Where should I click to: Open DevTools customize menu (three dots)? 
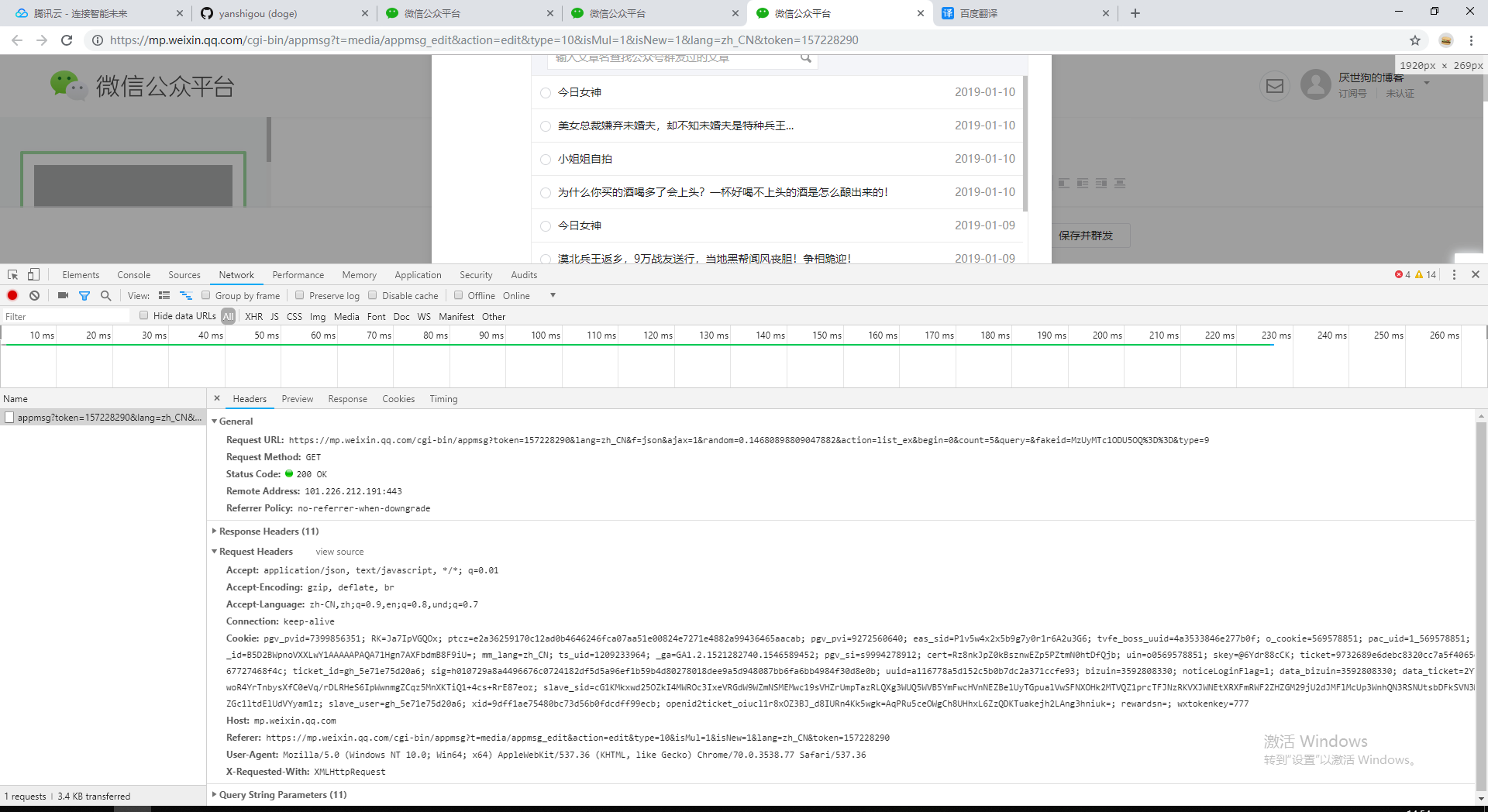(x=1454, y=275)
